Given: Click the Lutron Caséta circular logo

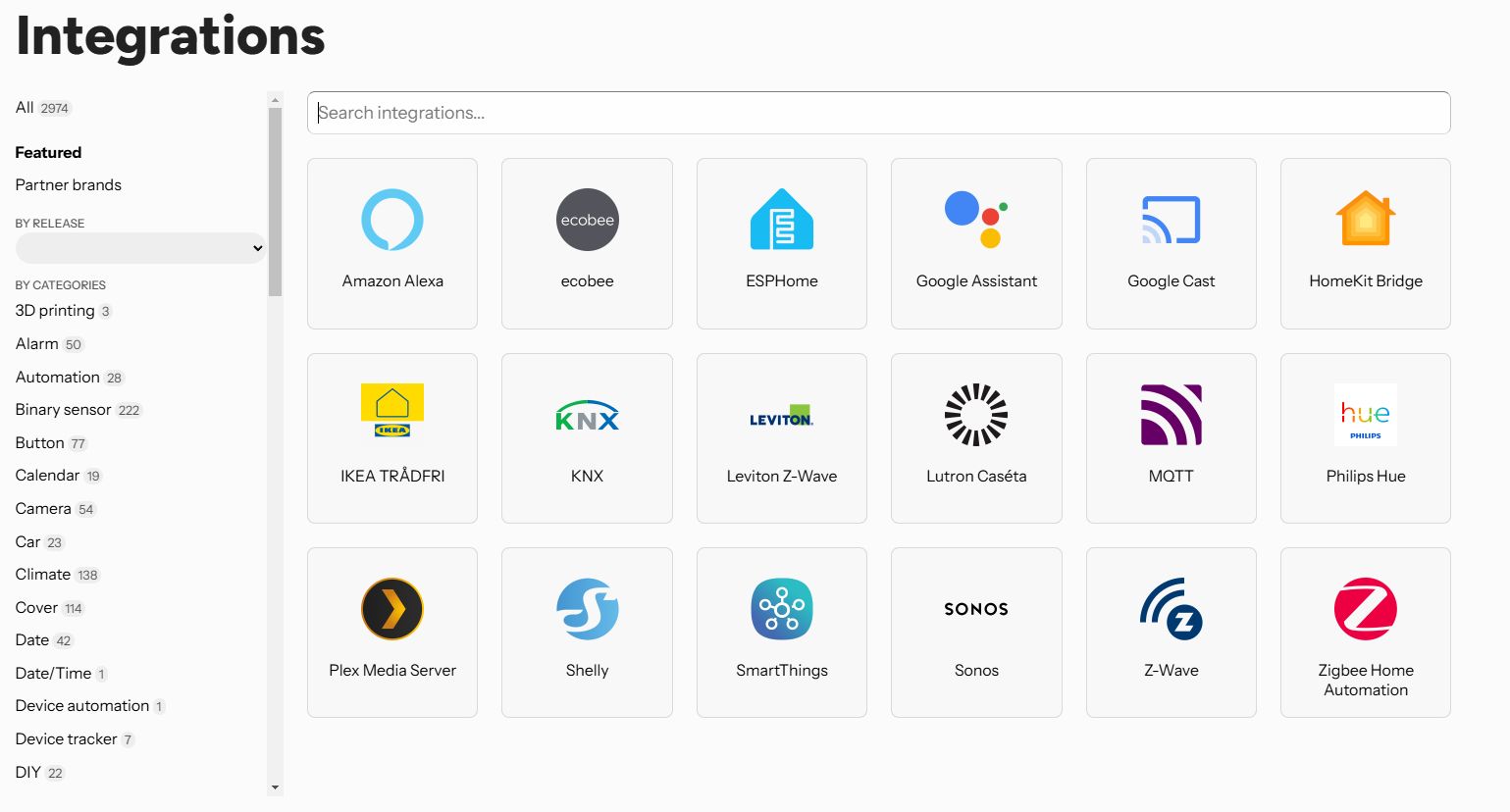Looking at the screenshot, I should coord(976,415).
